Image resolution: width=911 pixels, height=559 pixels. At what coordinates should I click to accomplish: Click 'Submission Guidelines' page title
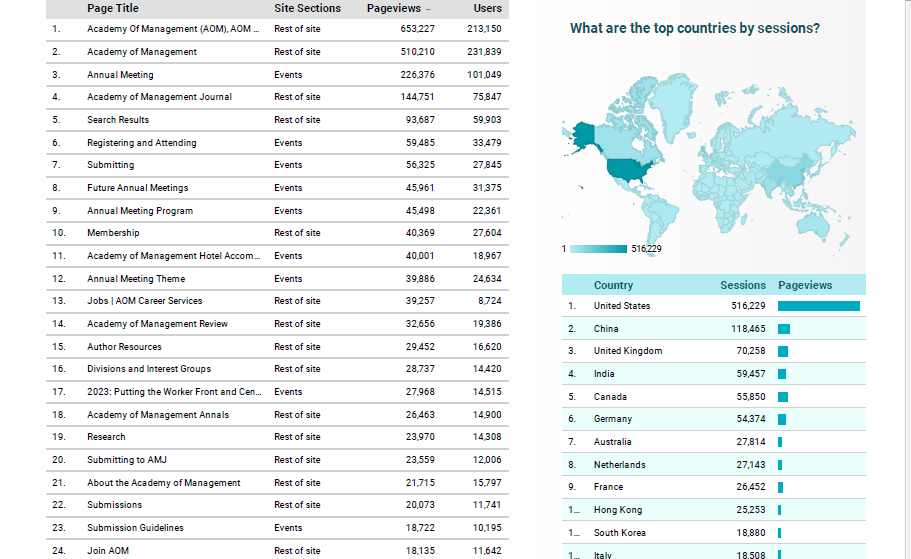[x=135, y=528]
